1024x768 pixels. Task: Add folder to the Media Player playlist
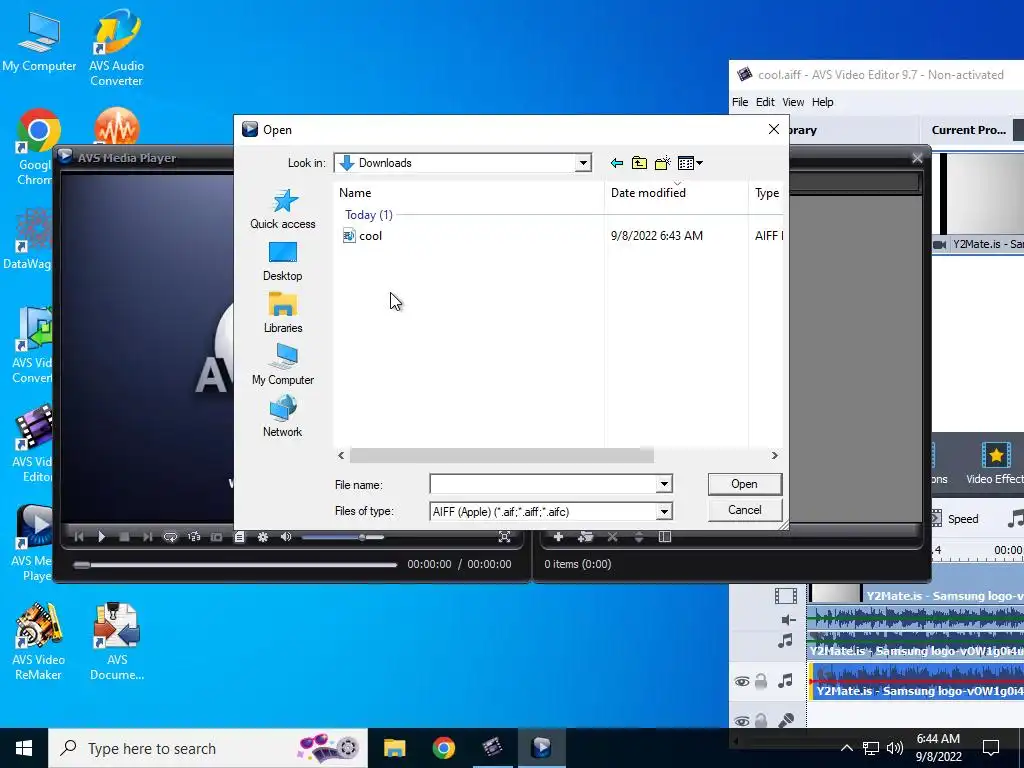point(586,537)
